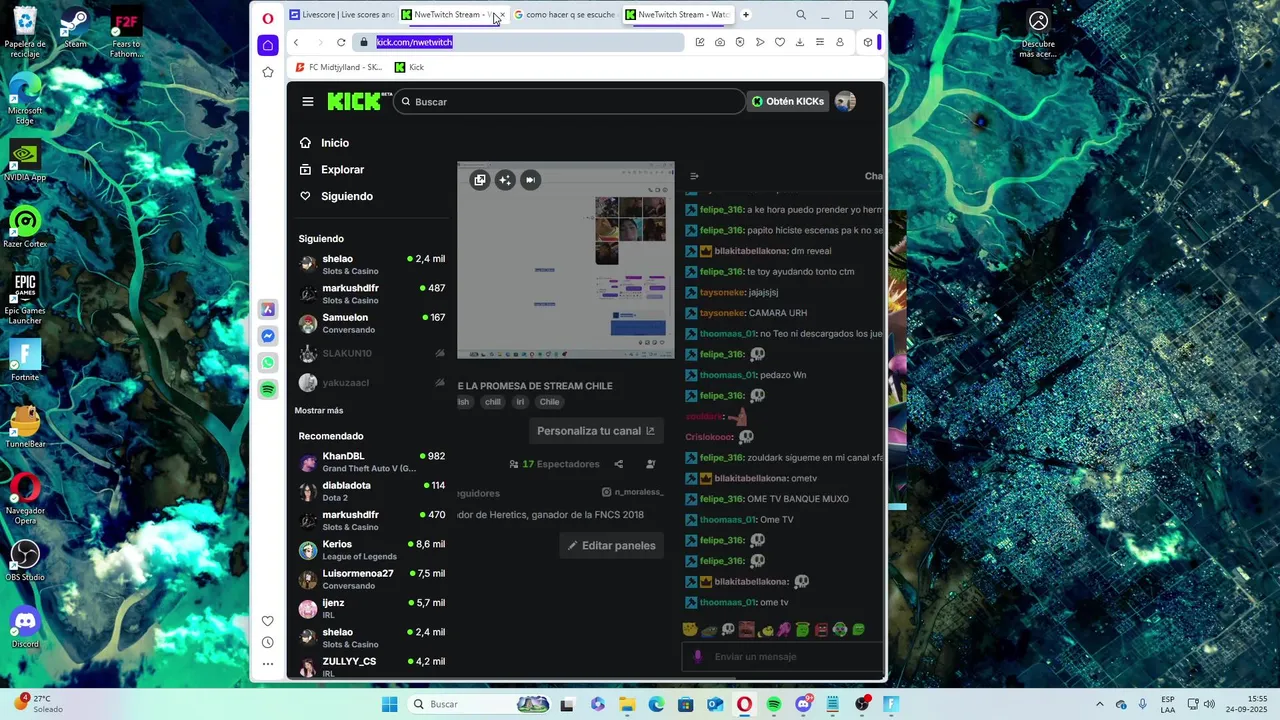Click the sparkle clip icon on video
This screenshot has width=1280, height=720.
(505, 180)
